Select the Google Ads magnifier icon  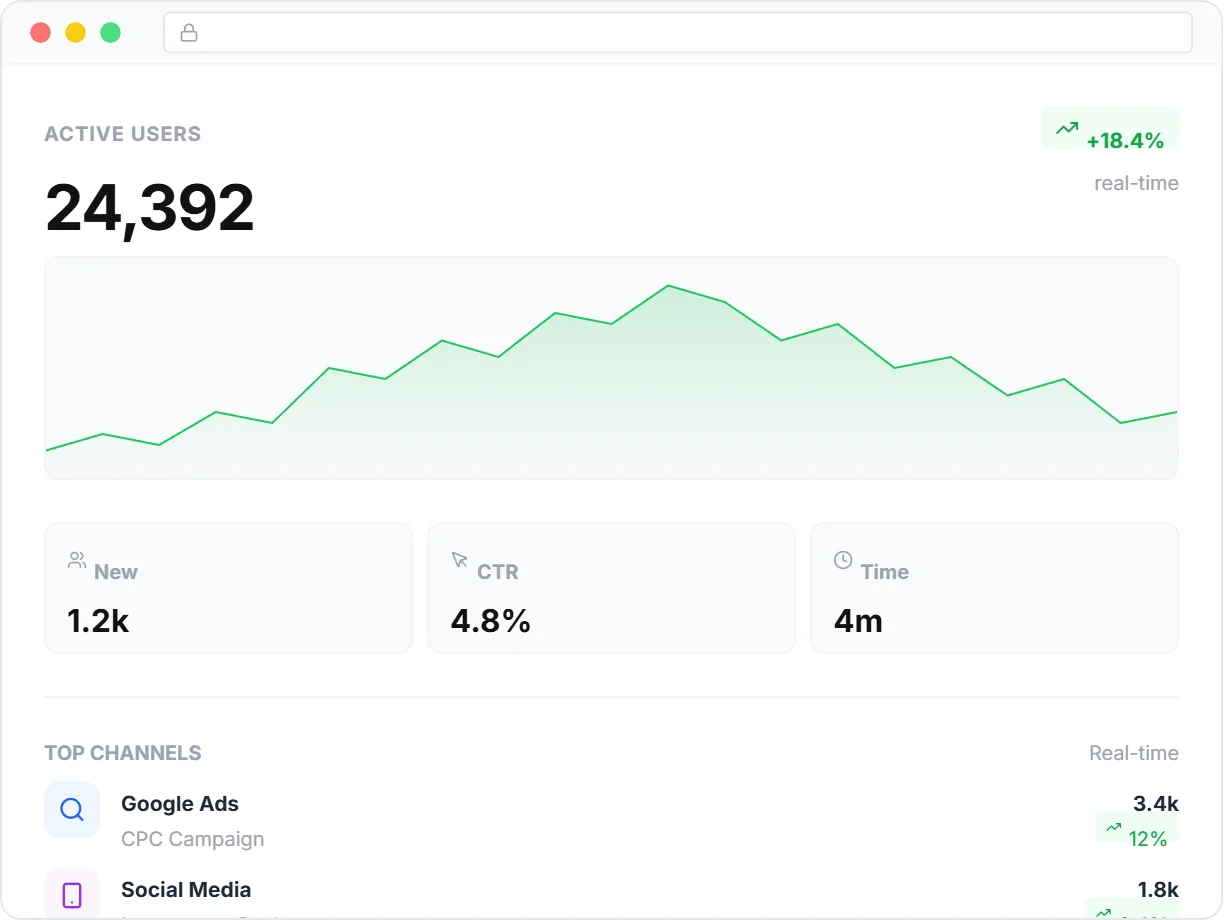[x=72, y=809]
